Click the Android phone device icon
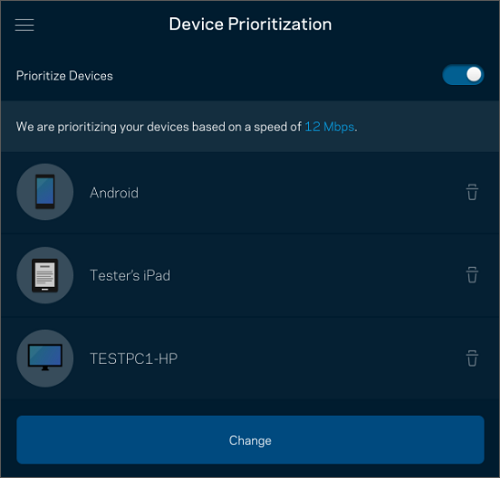 45,192
